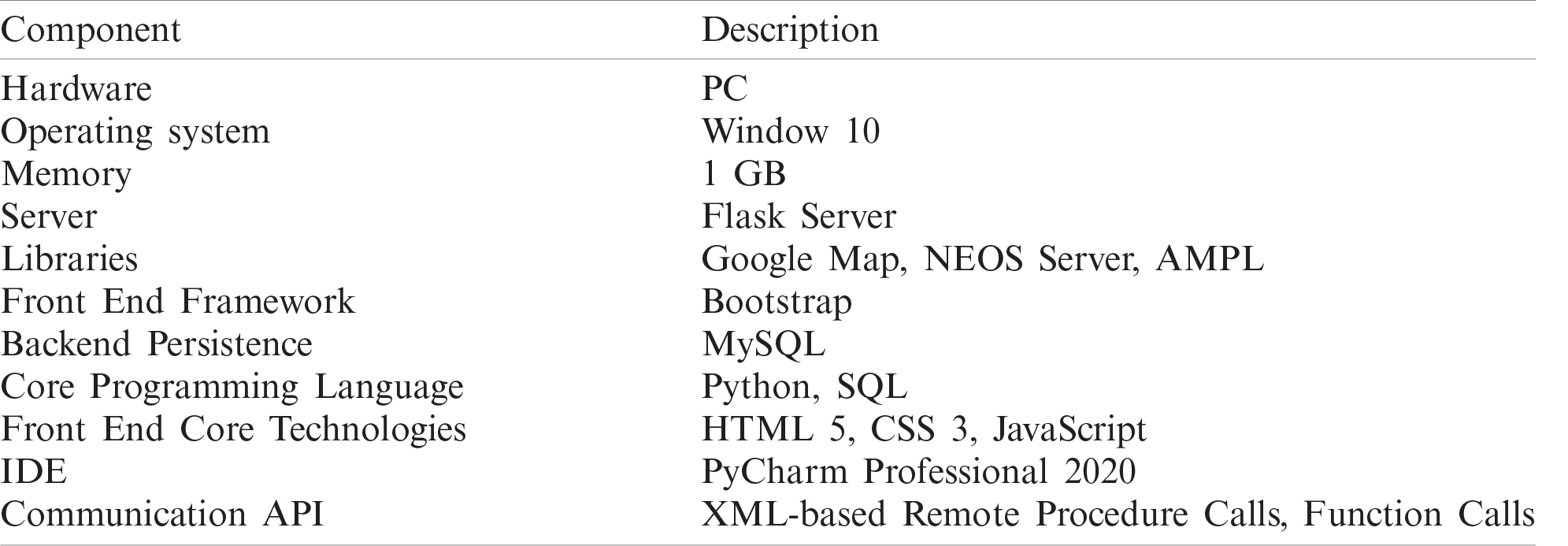The height and width of the screenshot is (546, 1568).
Task: Select the Operating system row label
Action: 135,131
